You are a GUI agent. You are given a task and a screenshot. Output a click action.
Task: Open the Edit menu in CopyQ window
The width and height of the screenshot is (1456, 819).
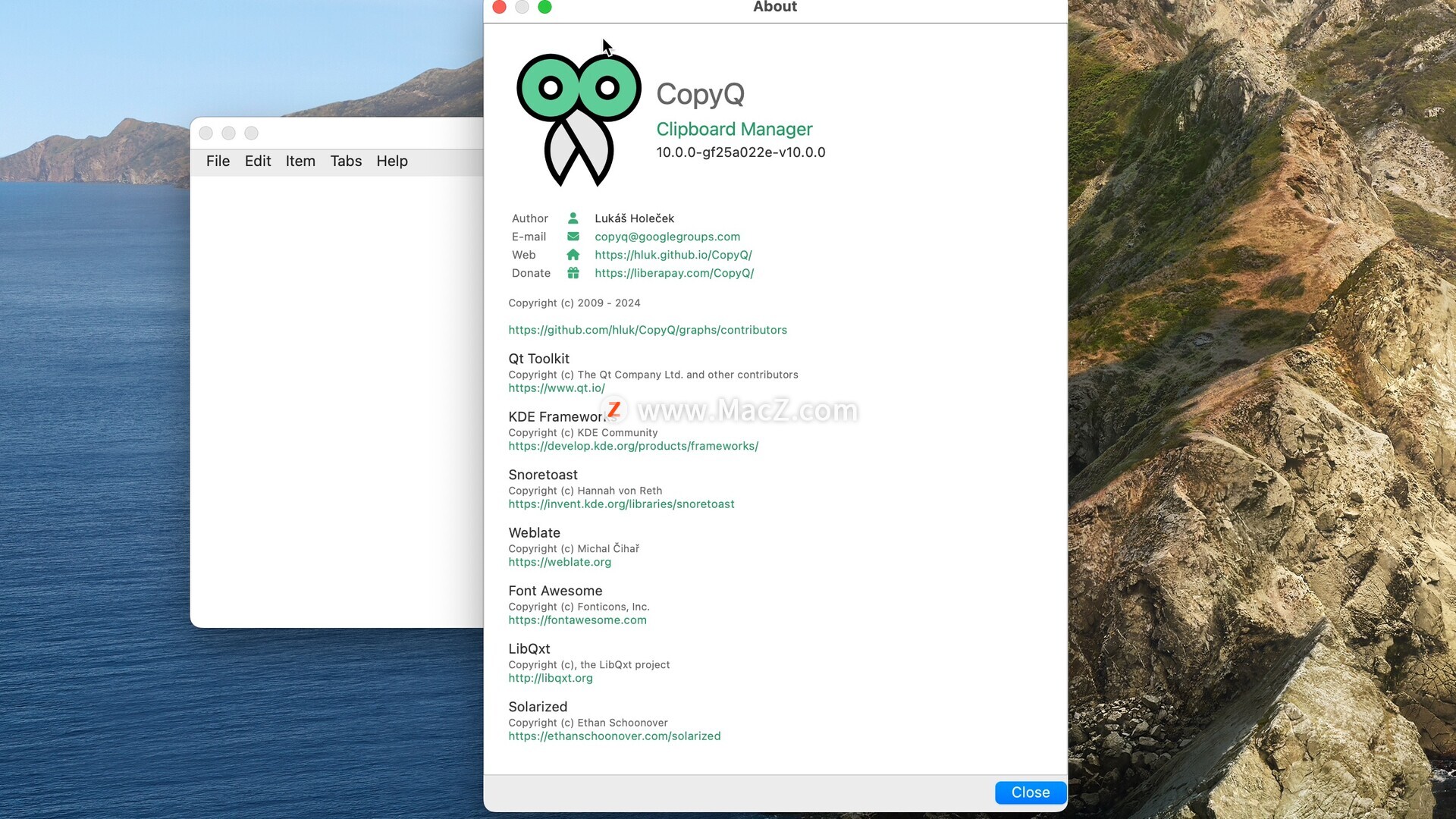click(x=258, y=161)
